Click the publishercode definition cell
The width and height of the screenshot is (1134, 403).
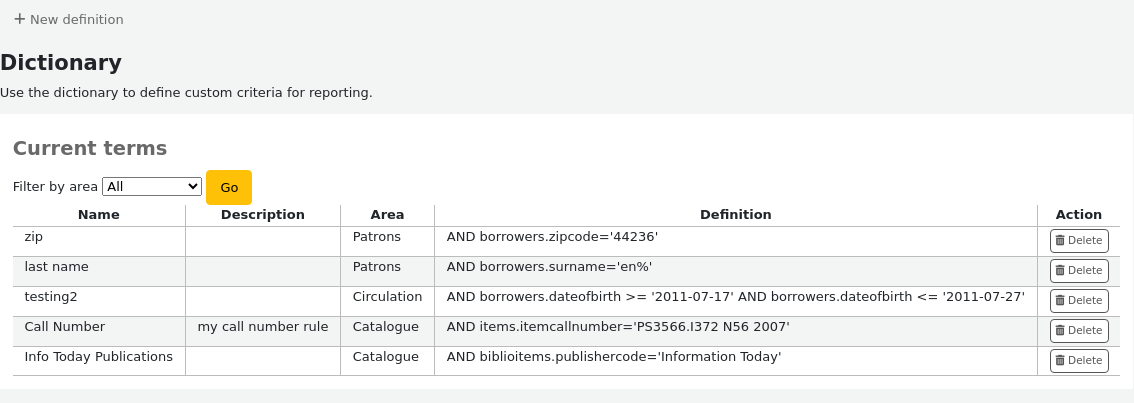coord(613,357)
